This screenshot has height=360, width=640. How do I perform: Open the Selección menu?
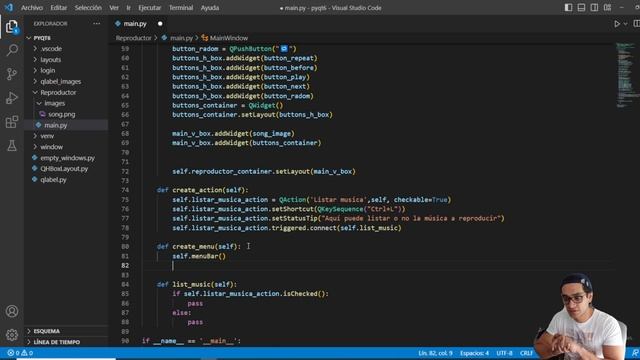pyautogui.click(x=88, y=8)
